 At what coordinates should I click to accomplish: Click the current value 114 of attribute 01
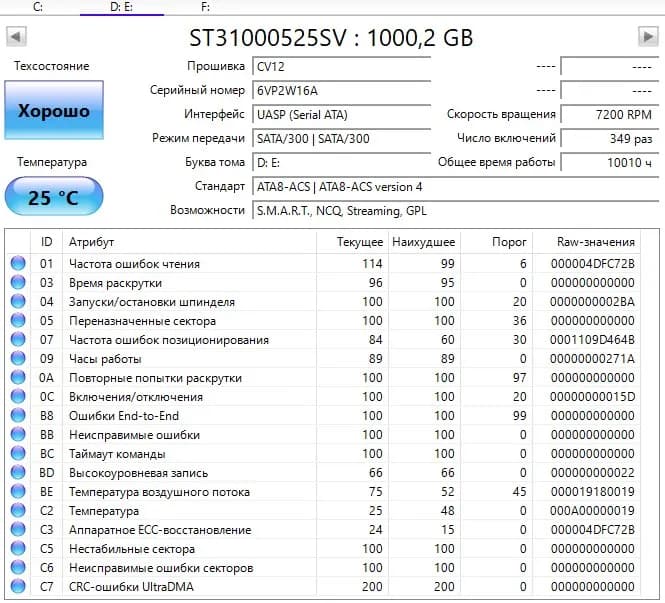pos(372,264)
